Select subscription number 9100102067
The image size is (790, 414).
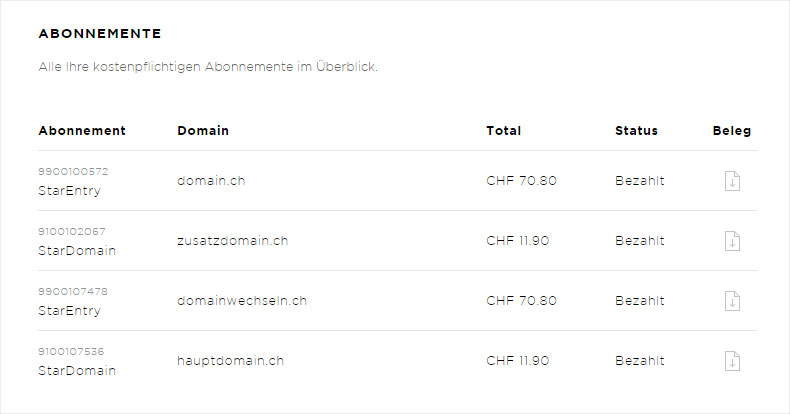pos(72,231)
